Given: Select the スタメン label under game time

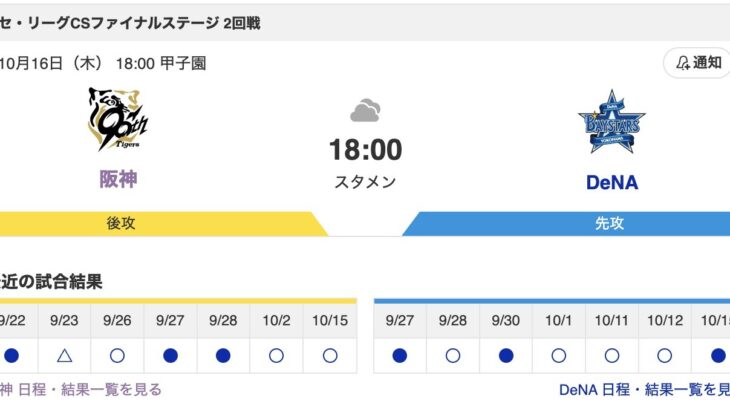Looking at the screenshot, I should click(365, 182).
